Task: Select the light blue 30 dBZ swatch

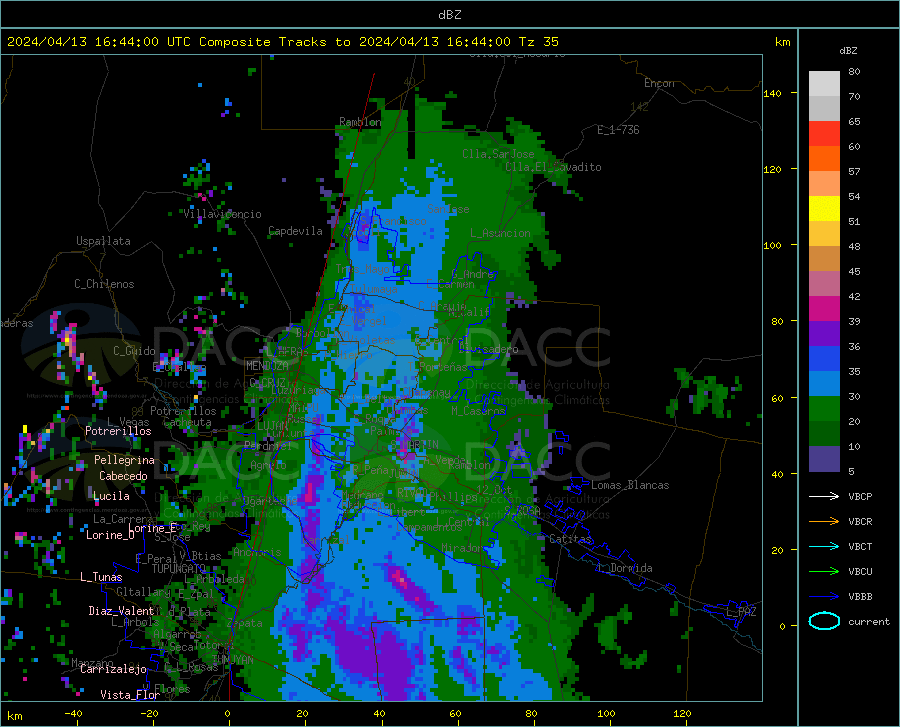Action: tap(824, 384)
